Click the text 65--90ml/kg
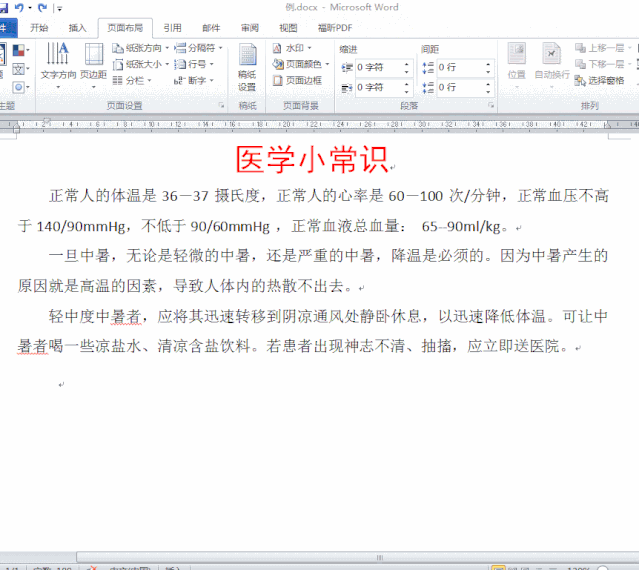The image size is (639, 570). tap(461, 226)
